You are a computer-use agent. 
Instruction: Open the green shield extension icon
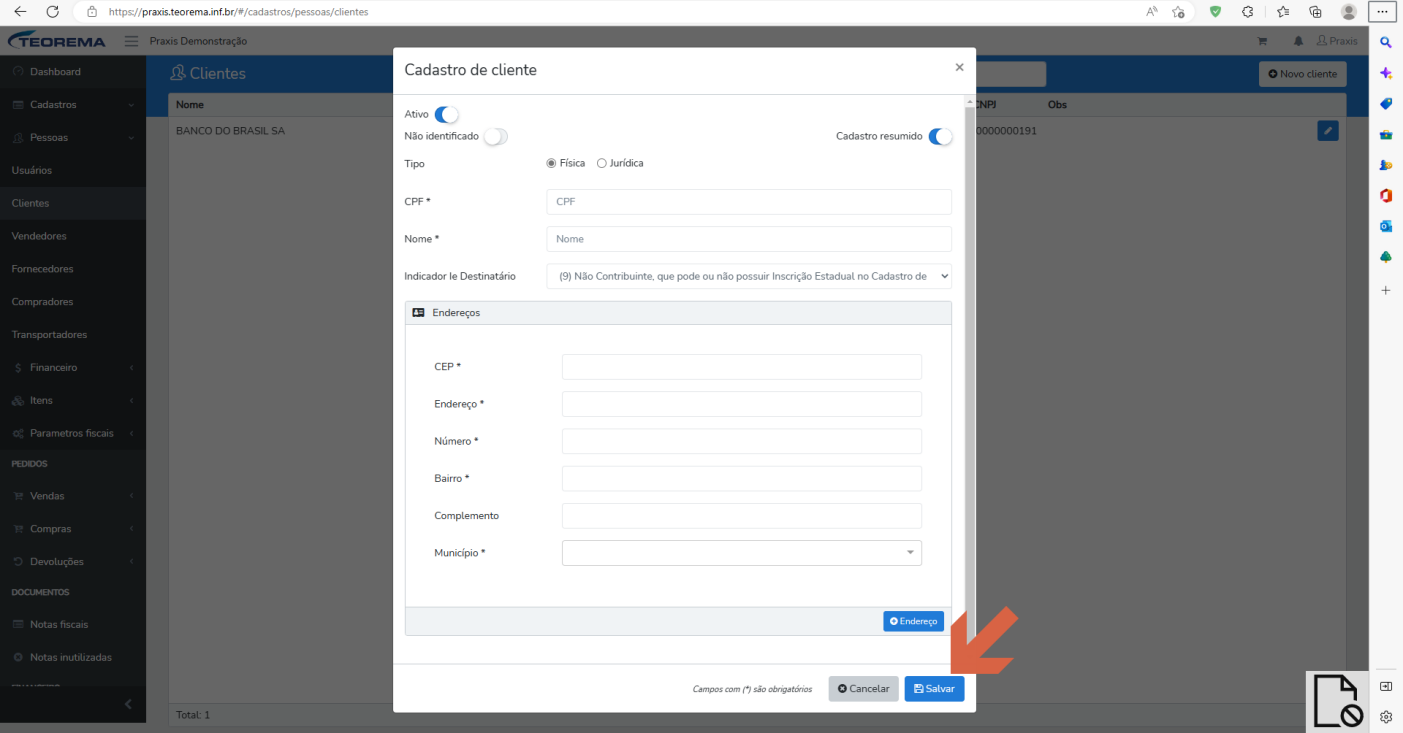tap(1215, 12)
